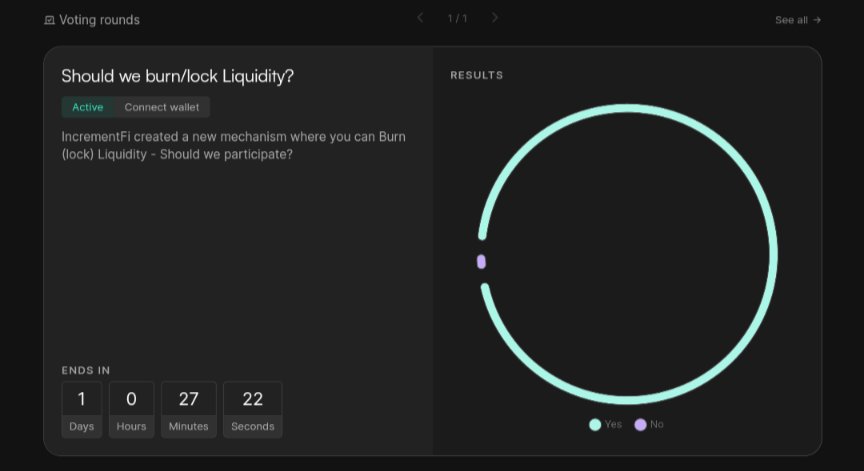Click the RESULTS heading
The width and height of the screenshot is (864, 471).
tap(477, 75)
